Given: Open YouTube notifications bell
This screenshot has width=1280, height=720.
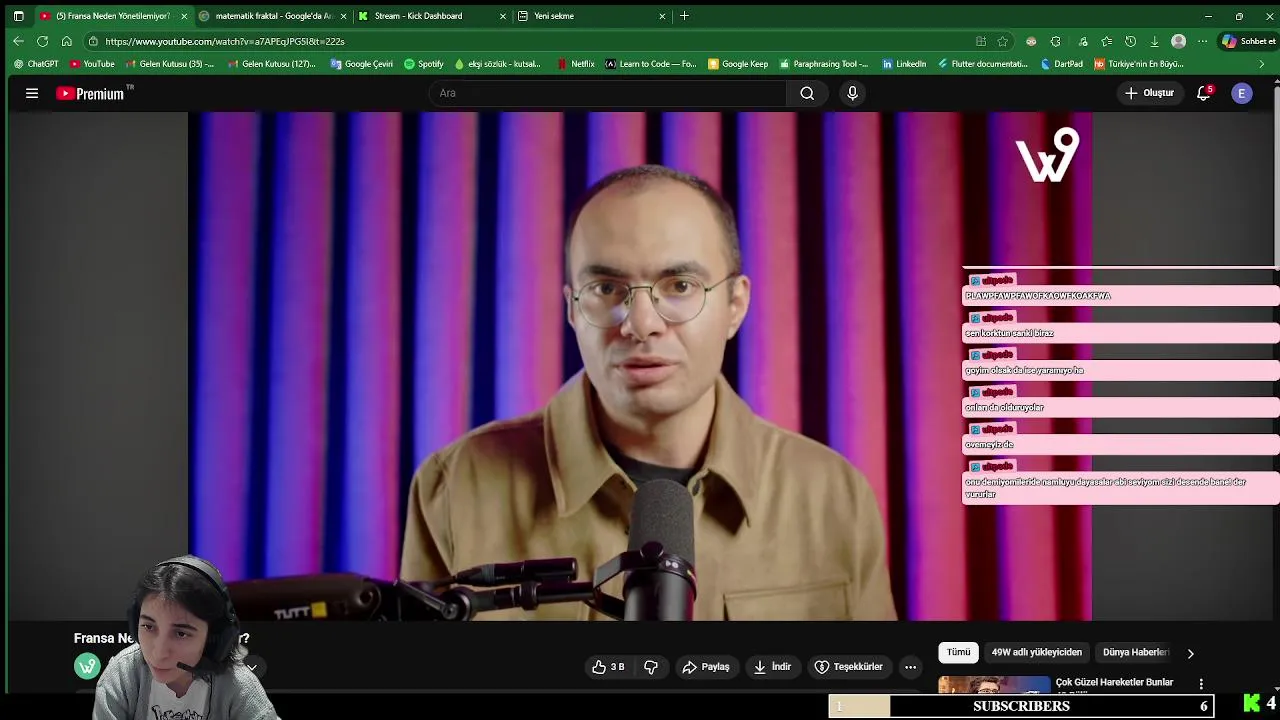Looking at the screenshot, I should pyautogui.click(x=1204, y=93).
